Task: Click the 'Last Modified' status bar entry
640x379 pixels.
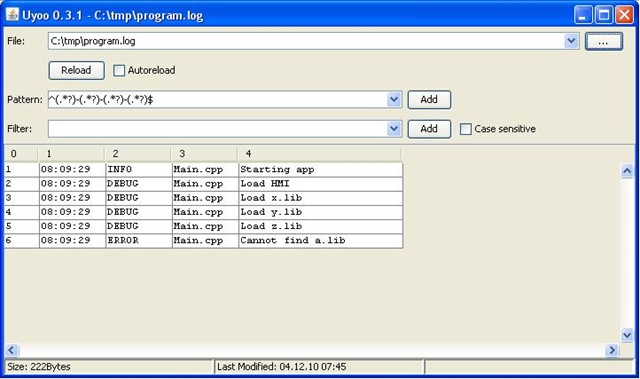Action: click(x=319, y=367)
